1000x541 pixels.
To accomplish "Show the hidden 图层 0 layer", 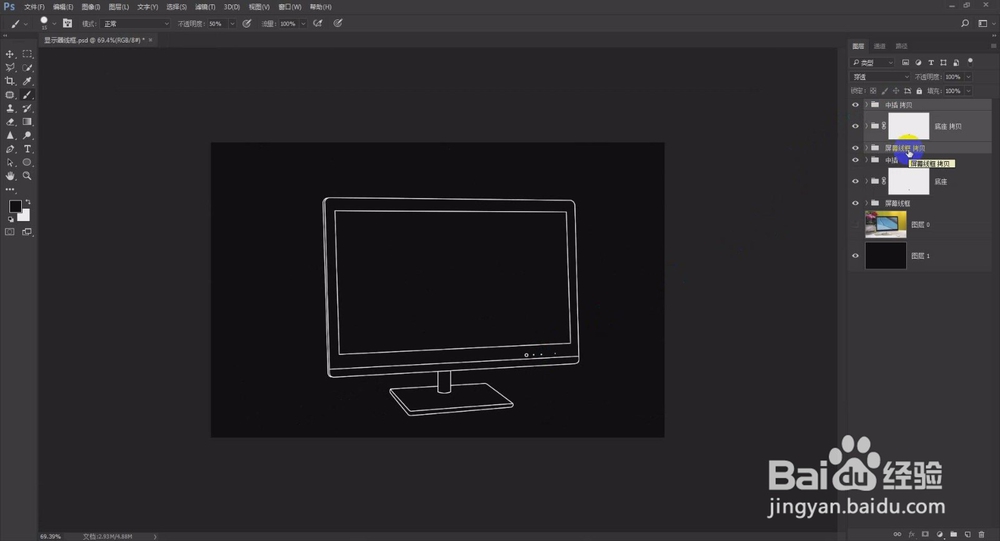I will pos(855,225).
